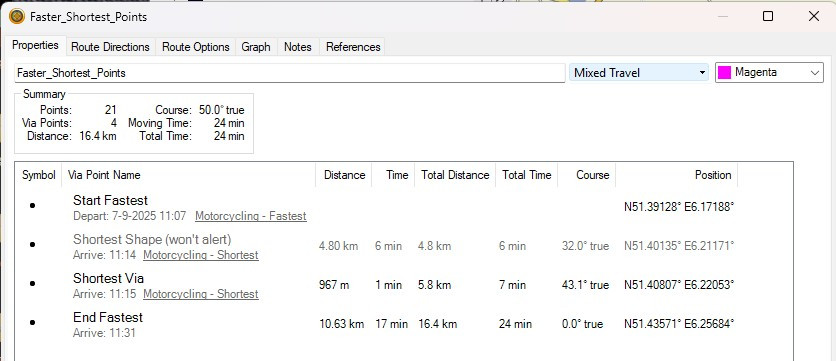Select the Shortest Via waypoint dot symbol
The height and width of the screenshot is (361, 836).
coord(33,283)
